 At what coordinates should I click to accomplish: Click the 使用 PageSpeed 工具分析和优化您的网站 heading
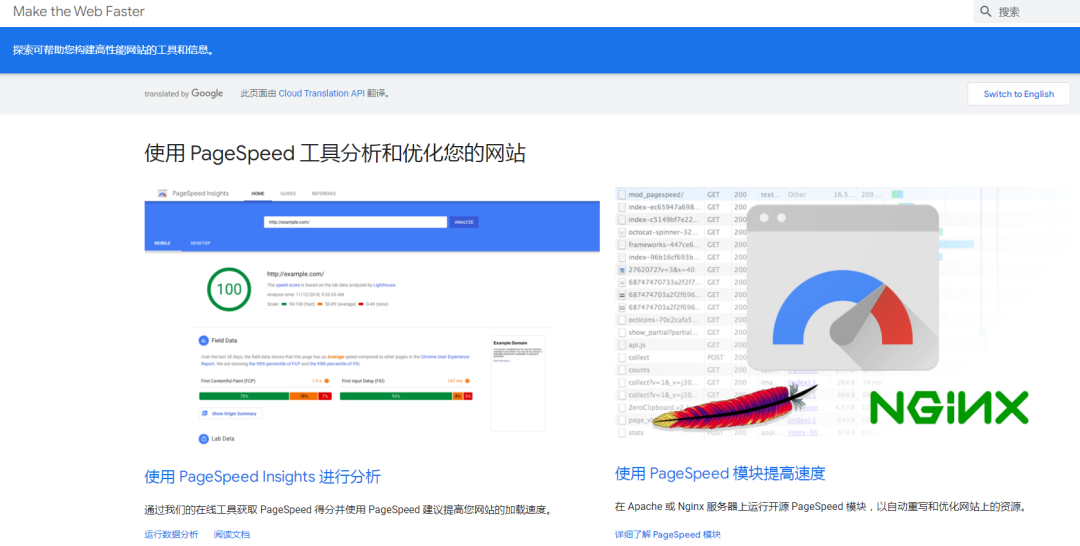335,153
